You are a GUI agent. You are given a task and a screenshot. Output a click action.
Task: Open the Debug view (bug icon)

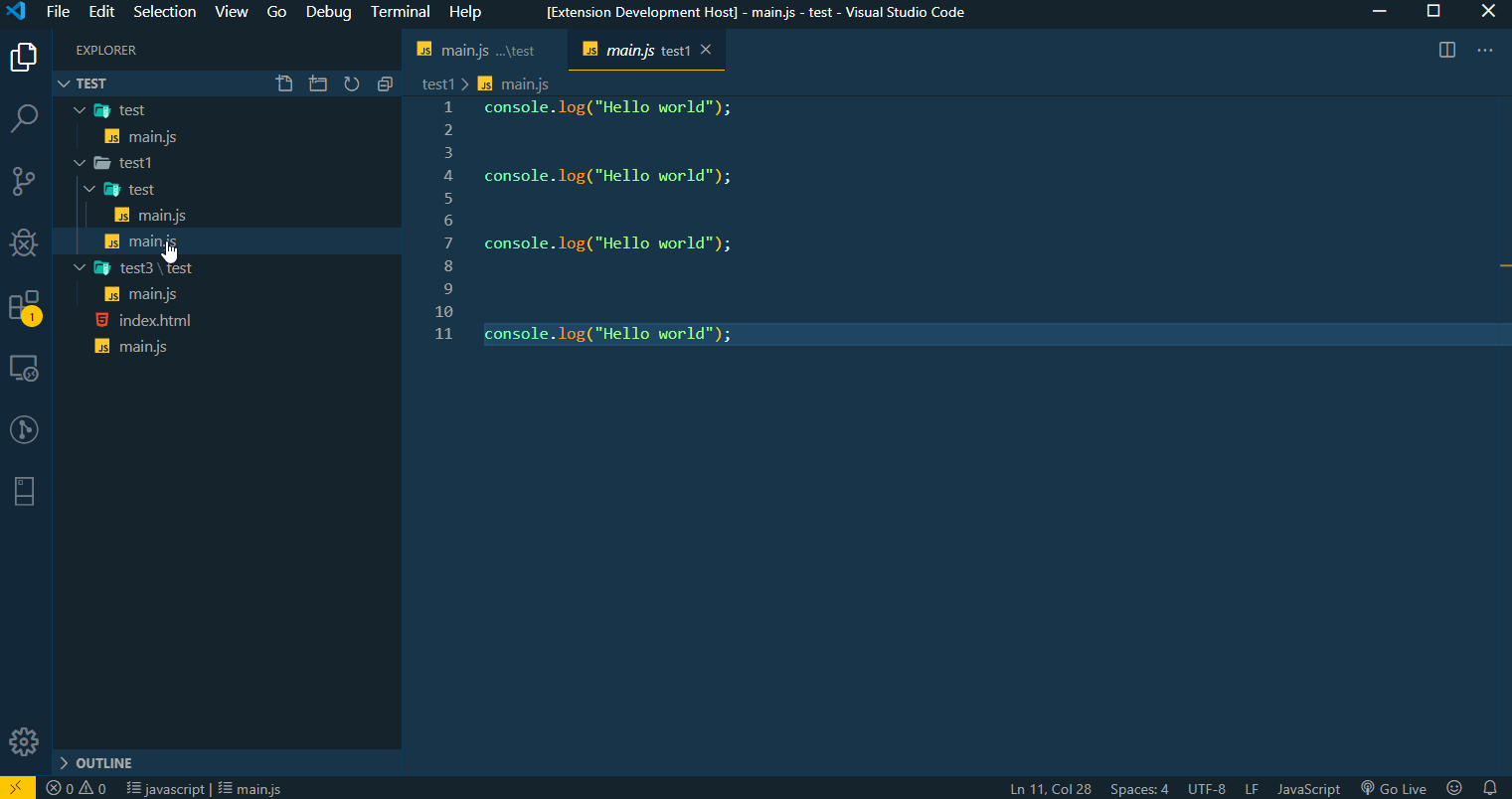tap(24, 242)
